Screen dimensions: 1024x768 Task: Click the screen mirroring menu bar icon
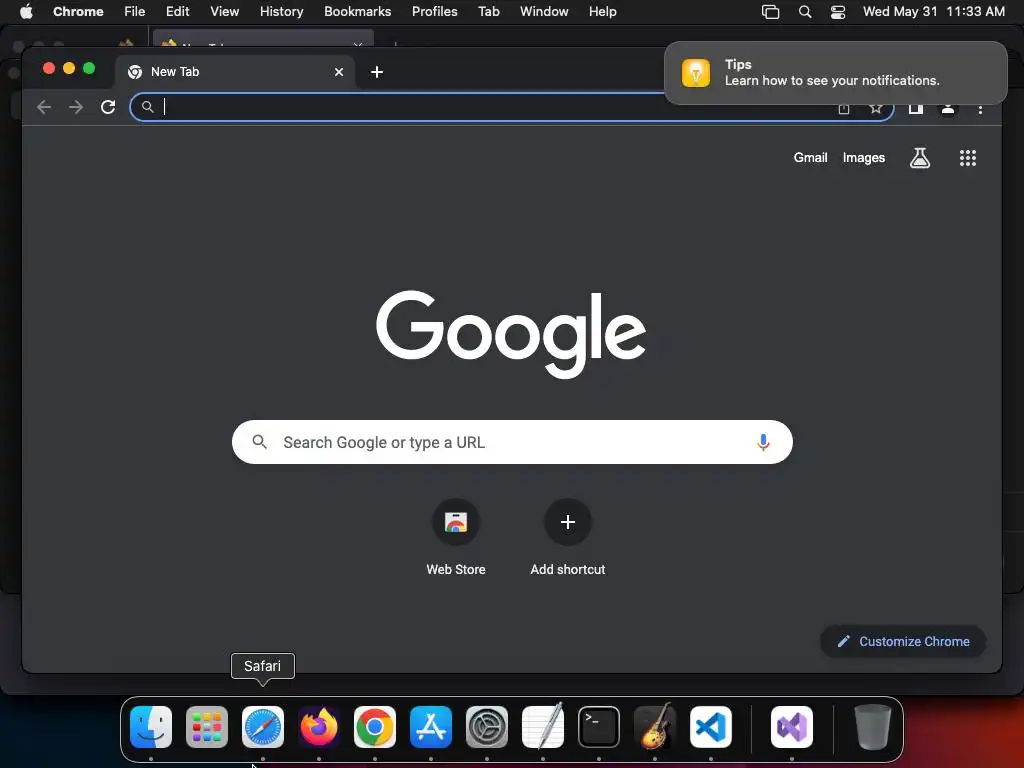pos(770,11)
